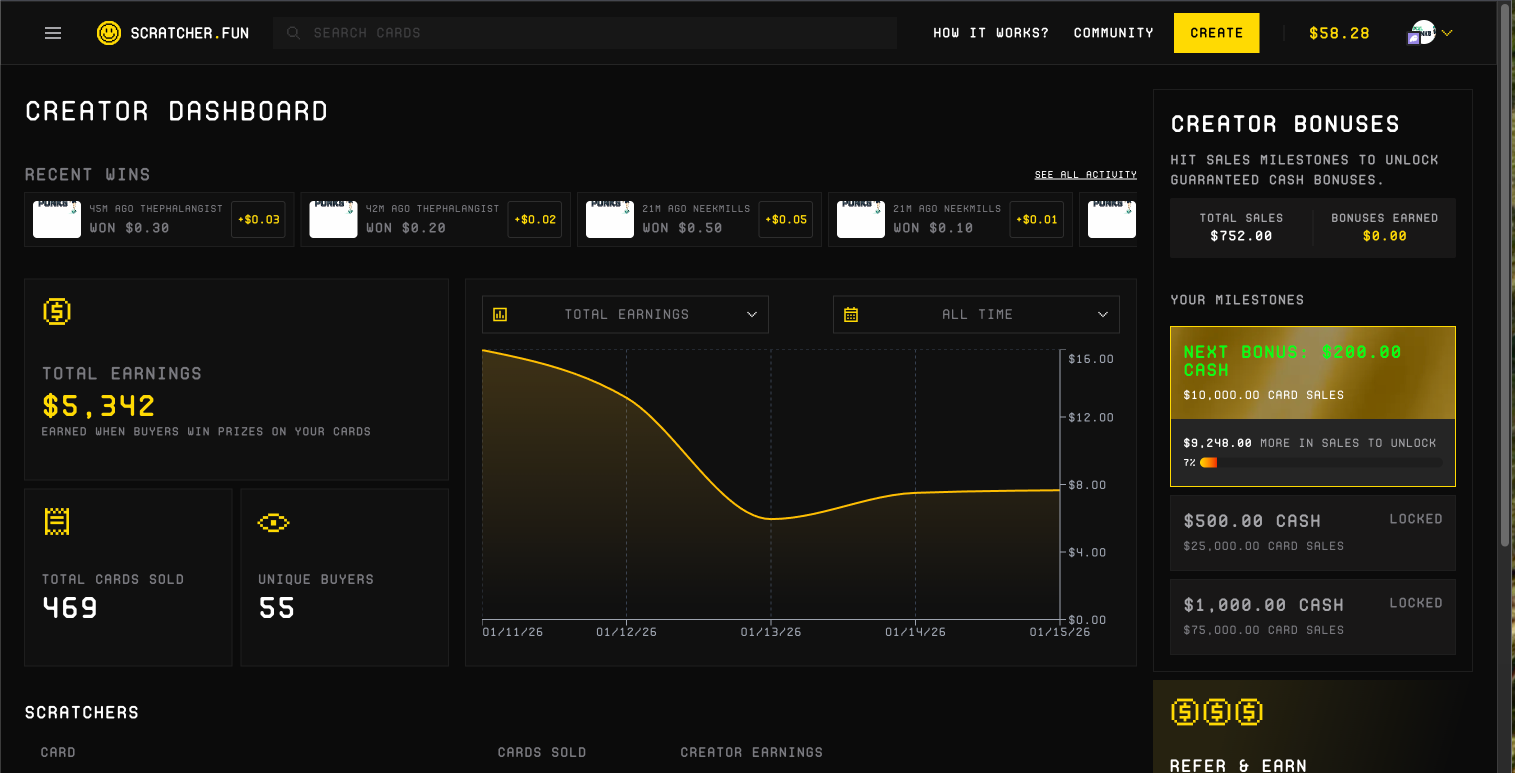Click the next bonus progress bar

tap(1320, 463)
